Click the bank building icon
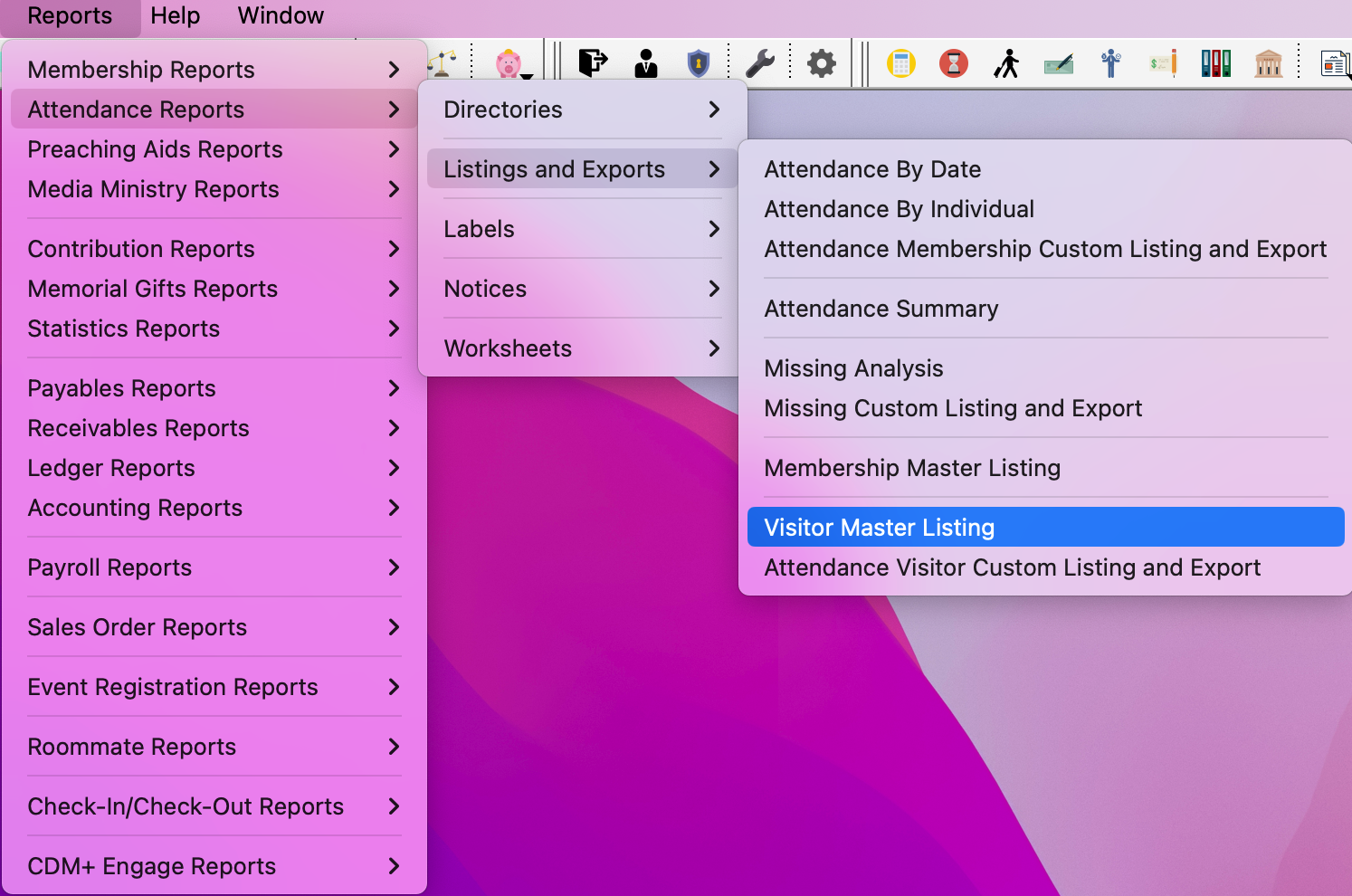This screenshot has height=896, width=1352. click(x=1268, y=63)
